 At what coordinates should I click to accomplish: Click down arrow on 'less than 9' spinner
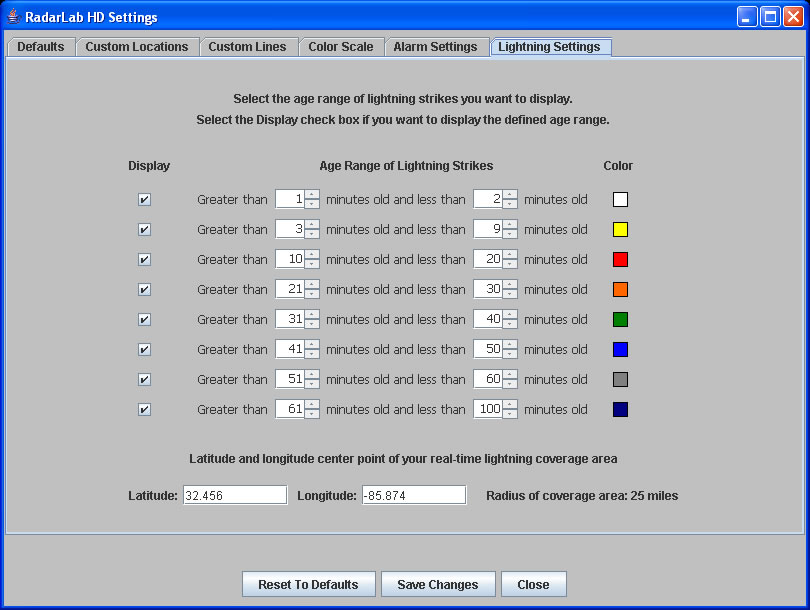510,234
